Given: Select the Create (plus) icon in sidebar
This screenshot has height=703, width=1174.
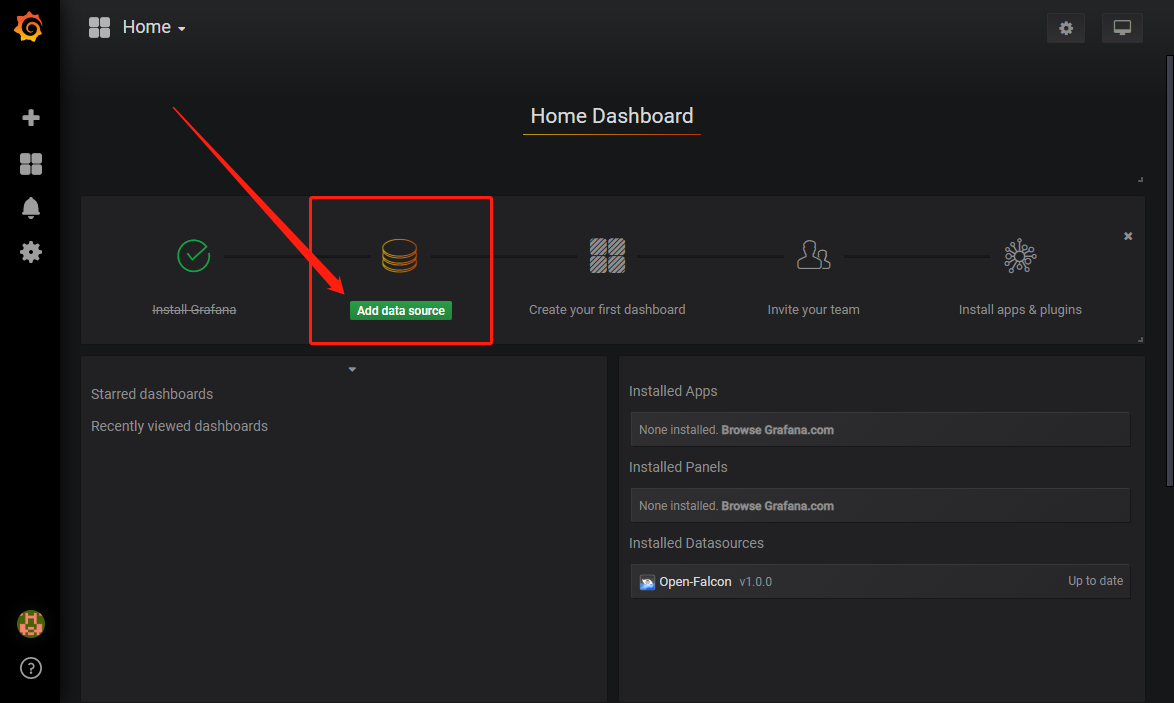Looking at the screenshot, I should click(30, 117).
